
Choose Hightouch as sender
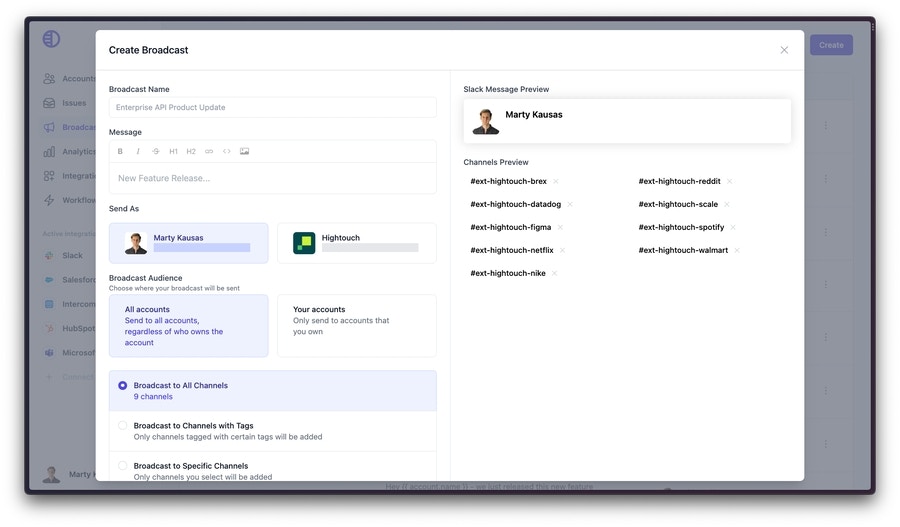click(356, 243)
